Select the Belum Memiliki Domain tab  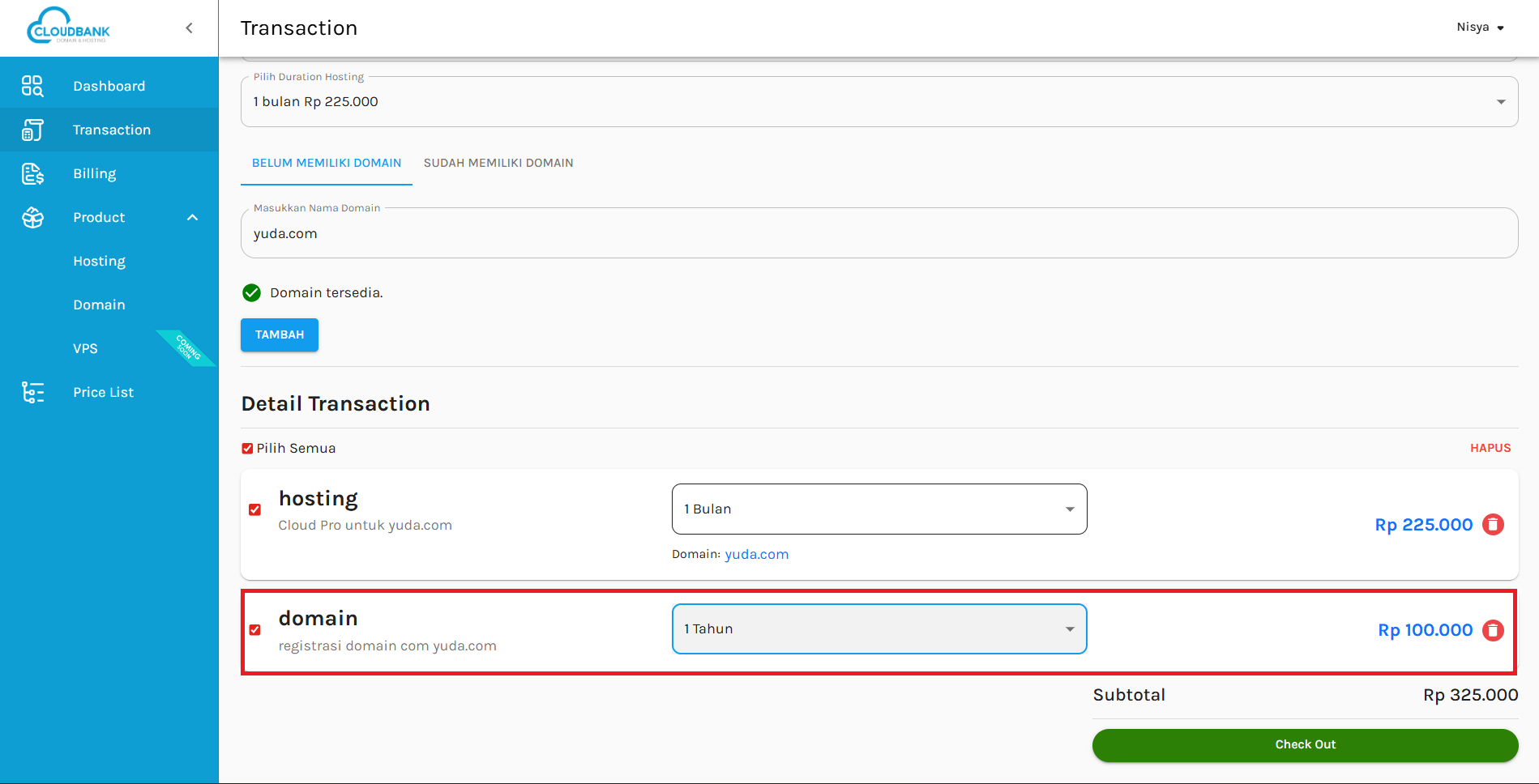(327, 163)
